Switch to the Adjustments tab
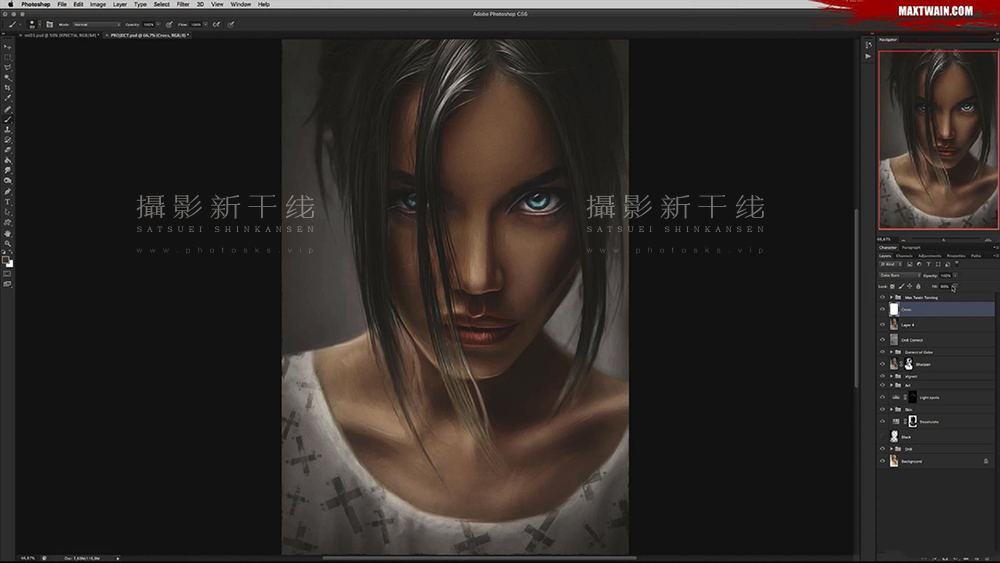1000x563 pixels. [x=929, y=256]
